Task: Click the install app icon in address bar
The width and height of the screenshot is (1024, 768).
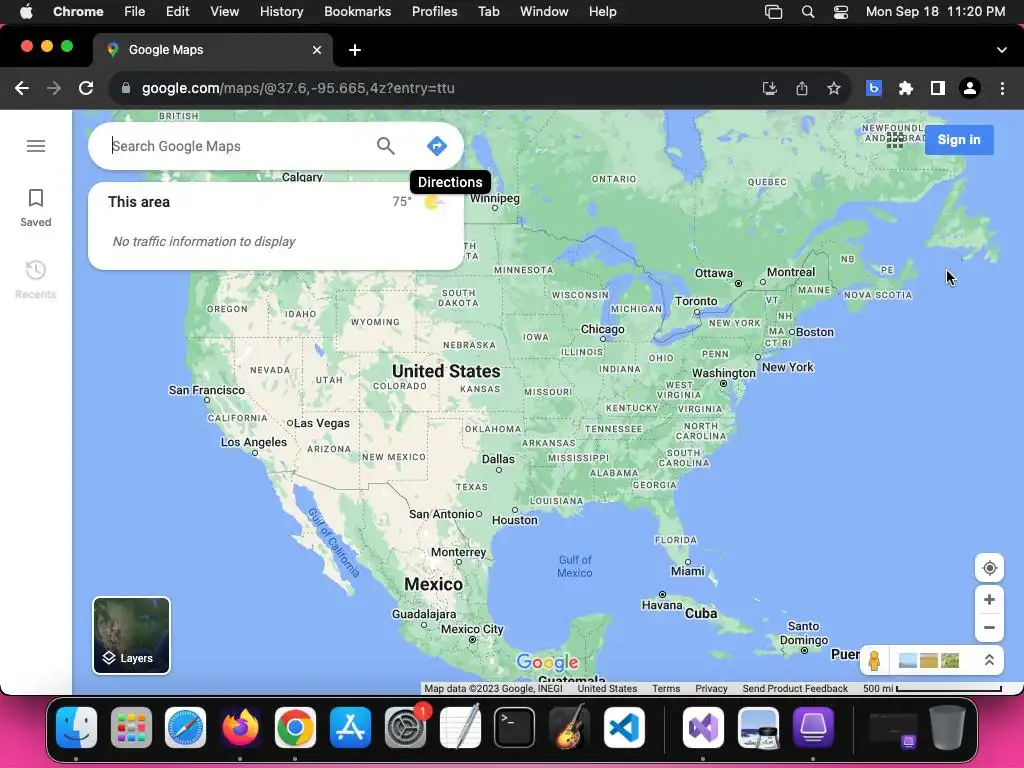Action: (770, 88)
